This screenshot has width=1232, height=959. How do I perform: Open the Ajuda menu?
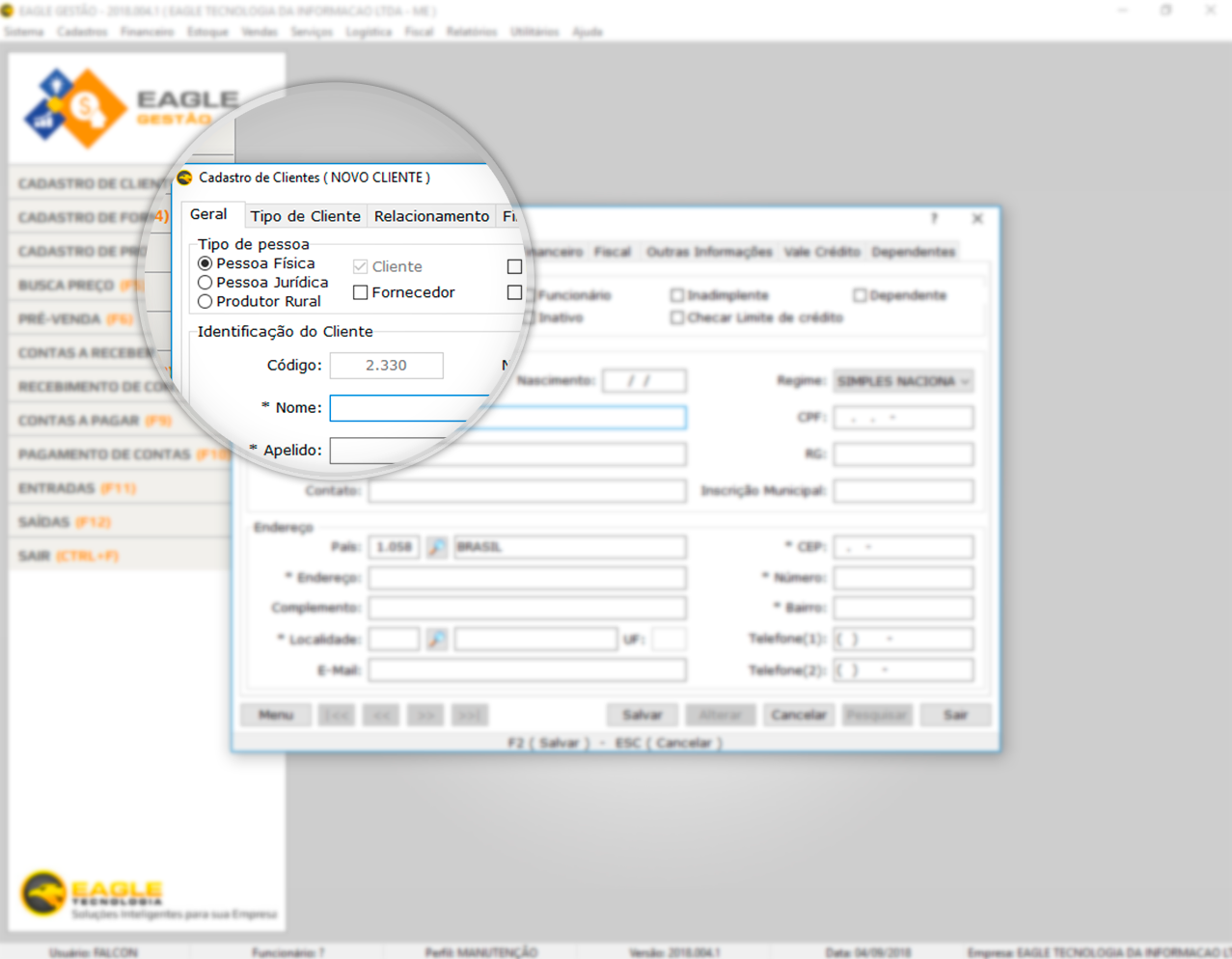pyautogui.click(x=588, y=32)
